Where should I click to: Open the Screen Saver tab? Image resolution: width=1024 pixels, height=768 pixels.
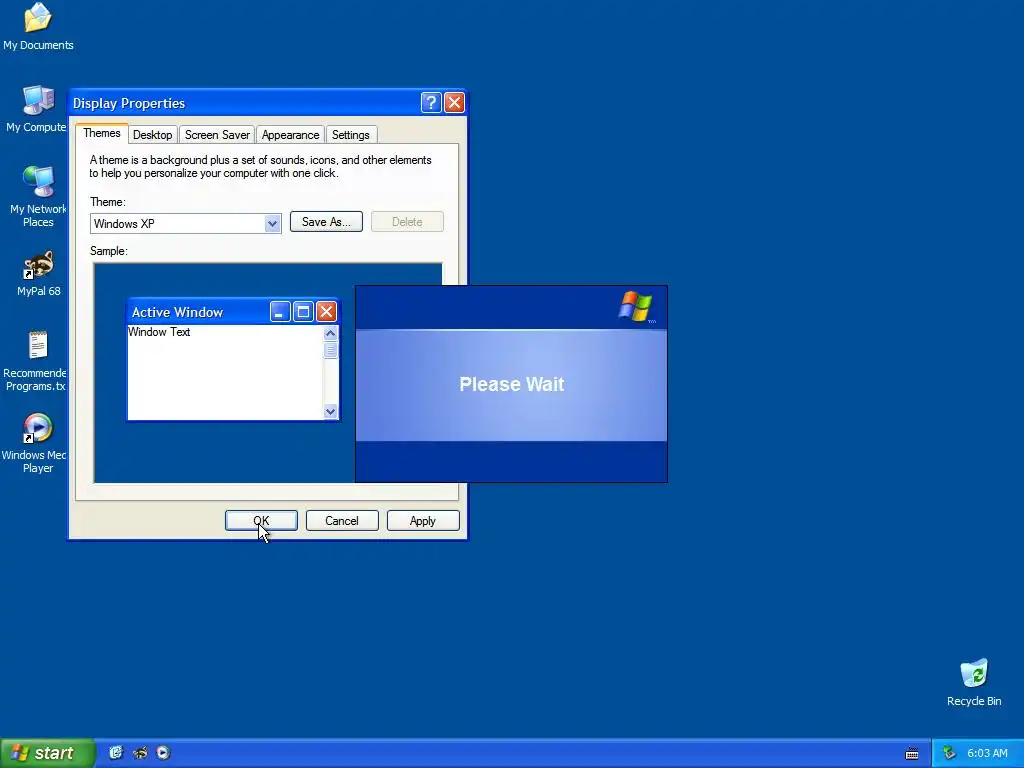tap(217, 135)
